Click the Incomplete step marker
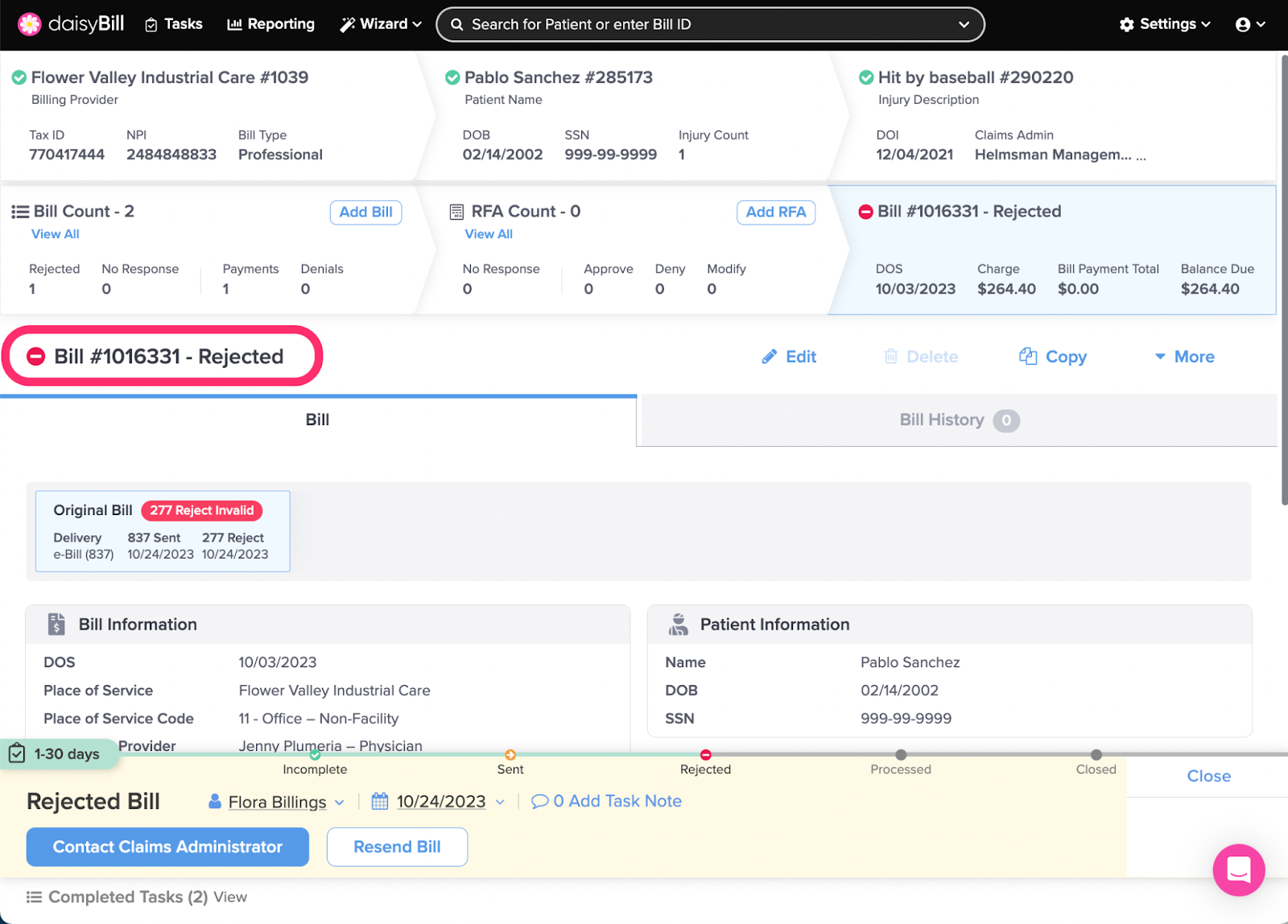 [315, 755]
